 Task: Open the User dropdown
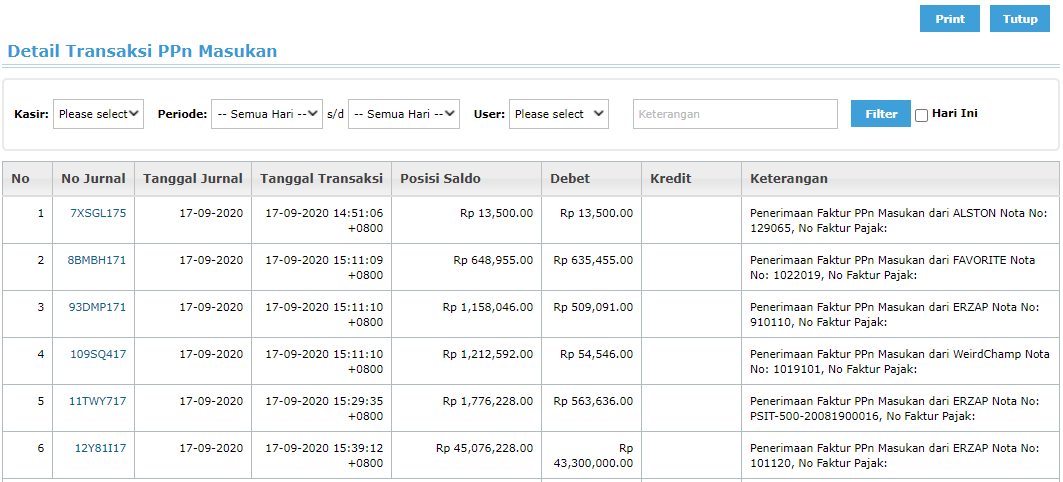[559, 114]
